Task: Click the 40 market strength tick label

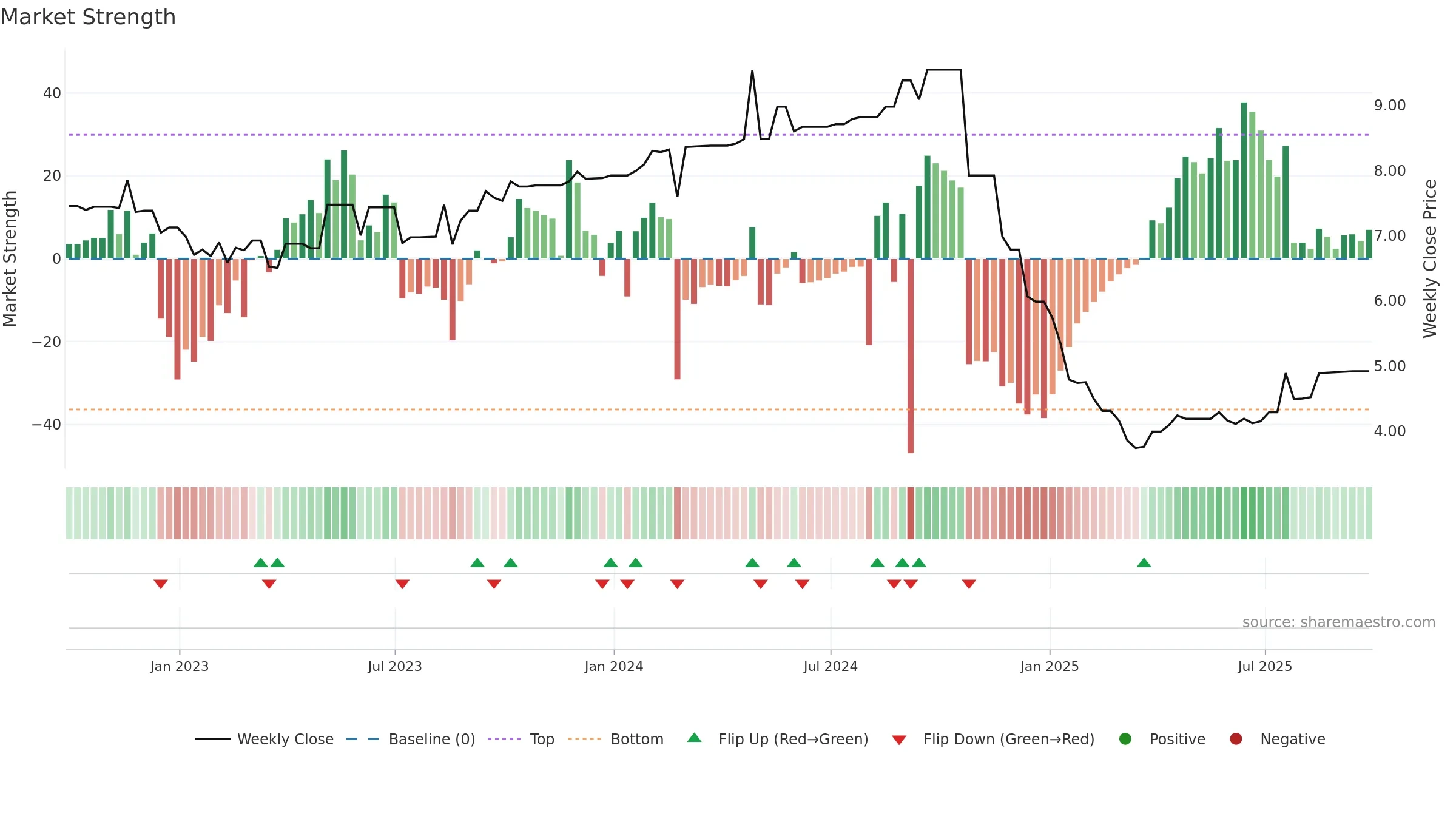Action: 52,93
